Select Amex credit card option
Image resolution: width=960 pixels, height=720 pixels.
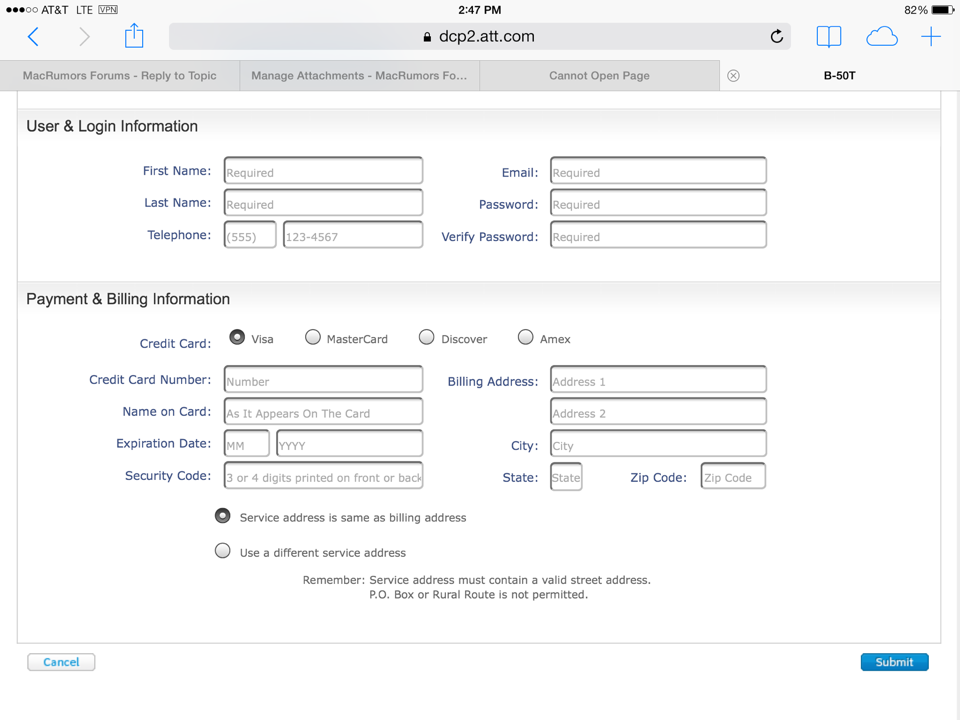tap(525, 337)
